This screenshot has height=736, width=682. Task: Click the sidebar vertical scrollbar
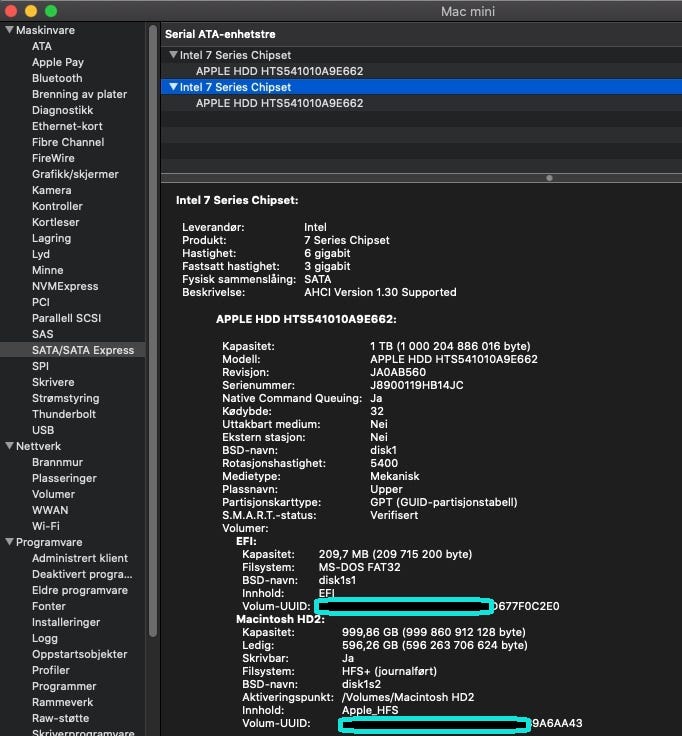(153, 330)
